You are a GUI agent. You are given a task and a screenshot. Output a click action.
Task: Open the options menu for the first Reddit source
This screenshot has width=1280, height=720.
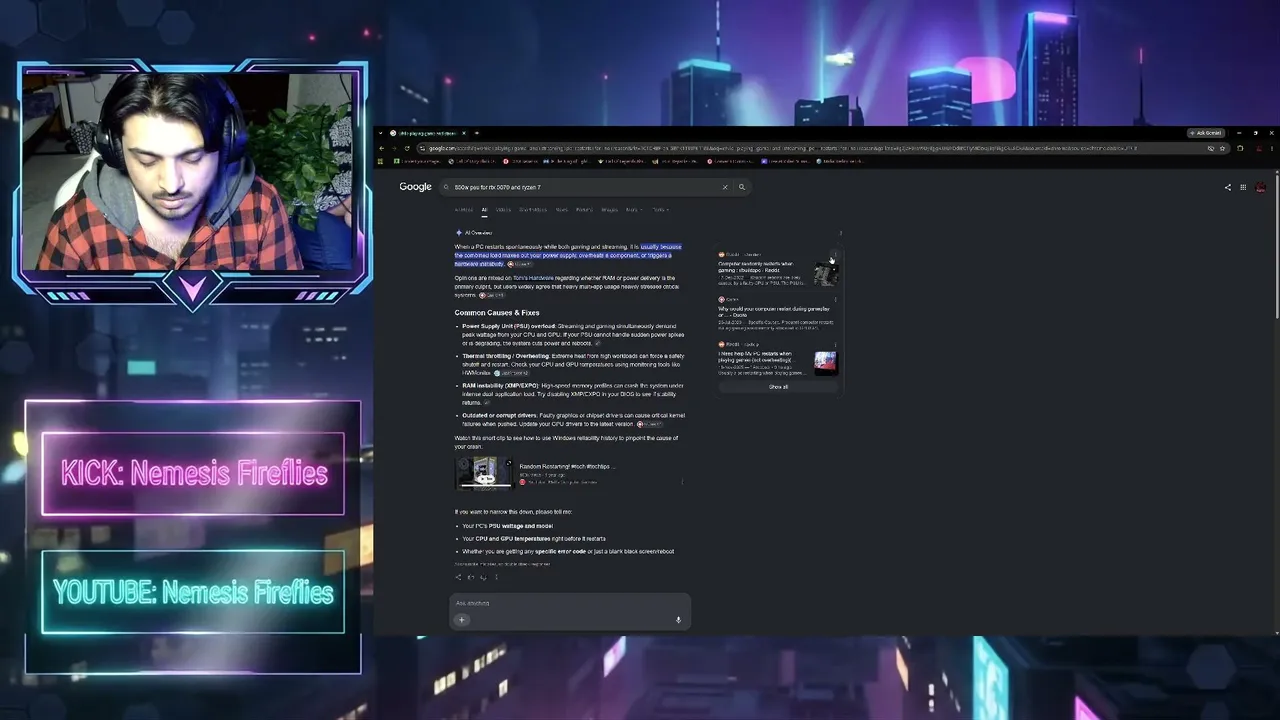(835, 255)
